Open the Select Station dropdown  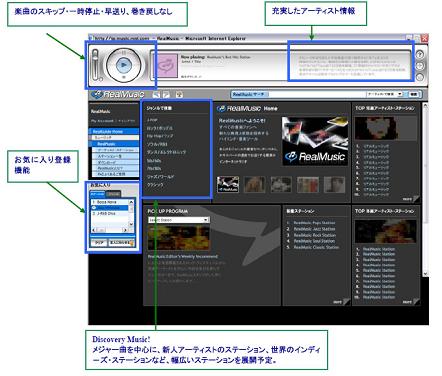point(179,220)
